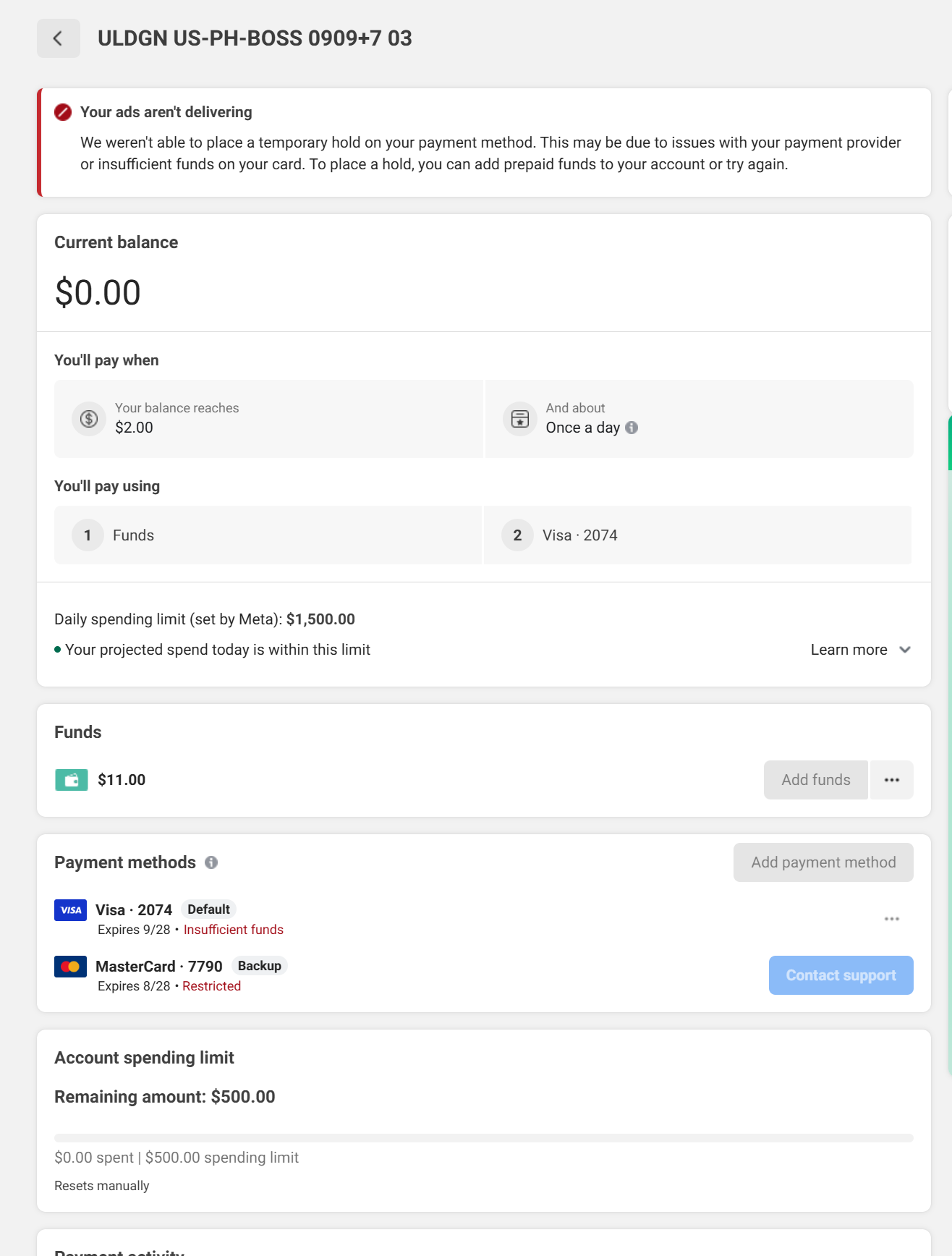Click the Add funds button

(x=816, y=780)
